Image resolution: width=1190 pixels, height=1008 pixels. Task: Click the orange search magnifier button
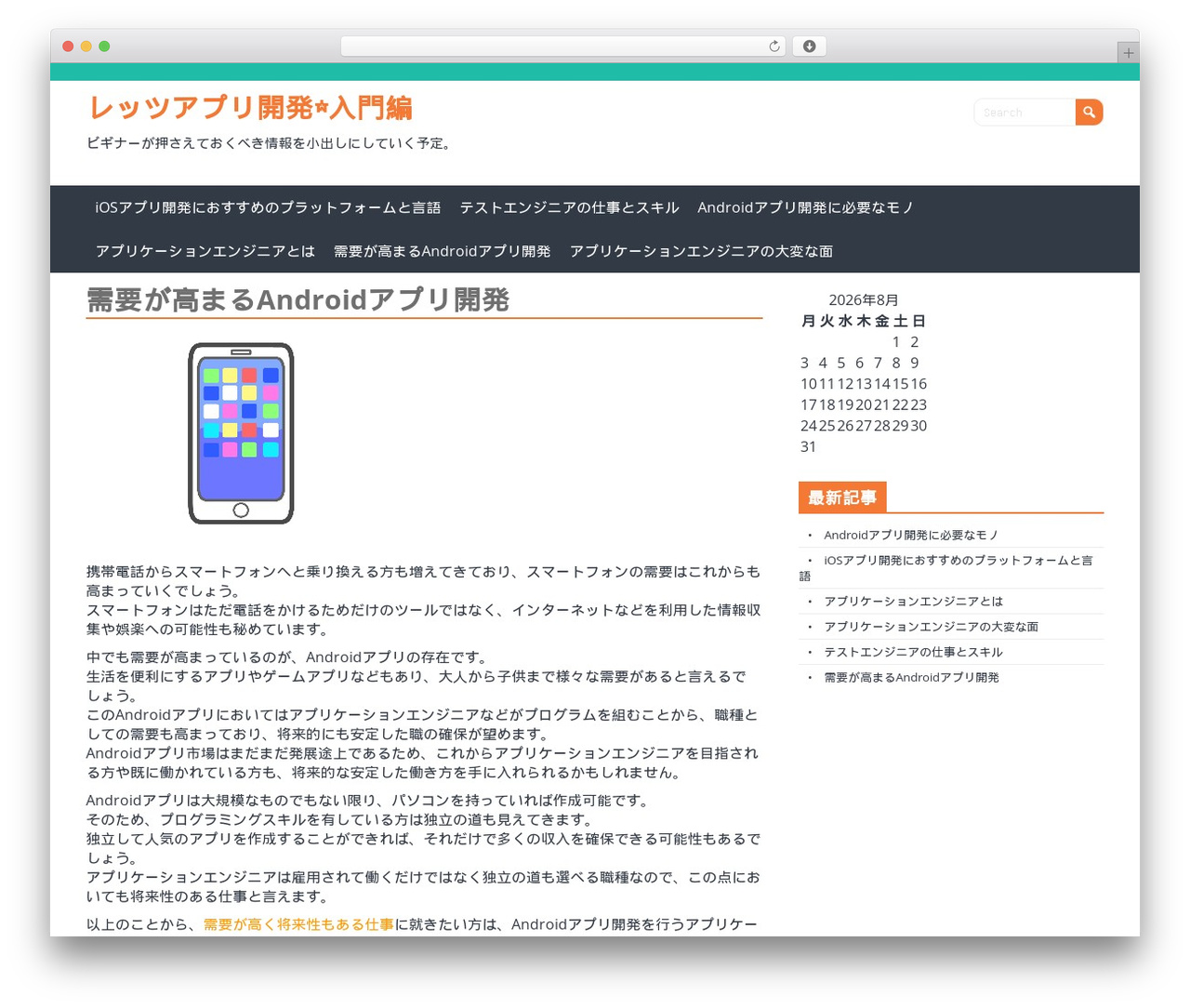coord(1089,113)
